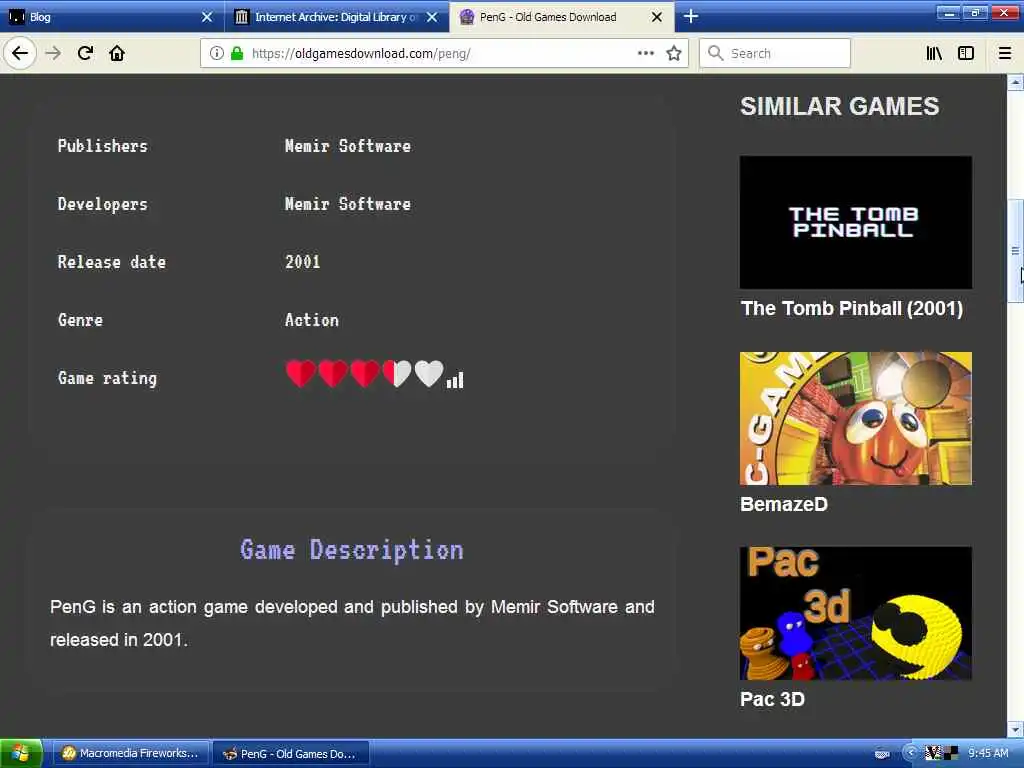Toggle the browser sidebar view

click(966, 53)
